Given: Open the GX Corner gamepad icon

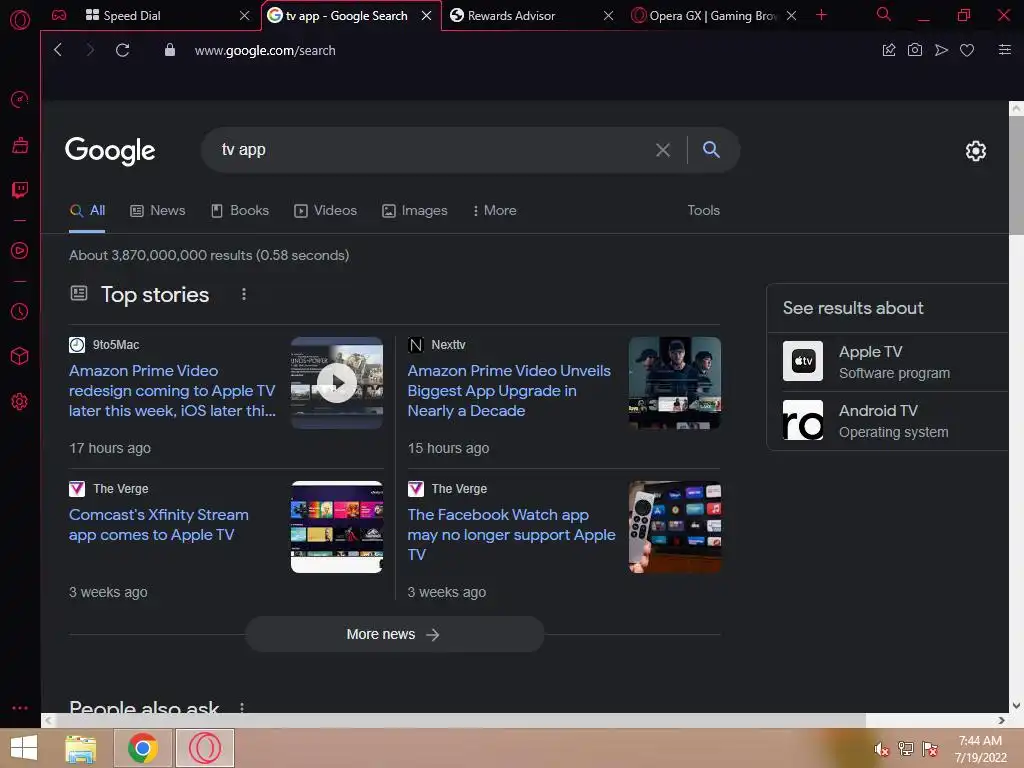Looking at the screenshot, I should (59, 15).
